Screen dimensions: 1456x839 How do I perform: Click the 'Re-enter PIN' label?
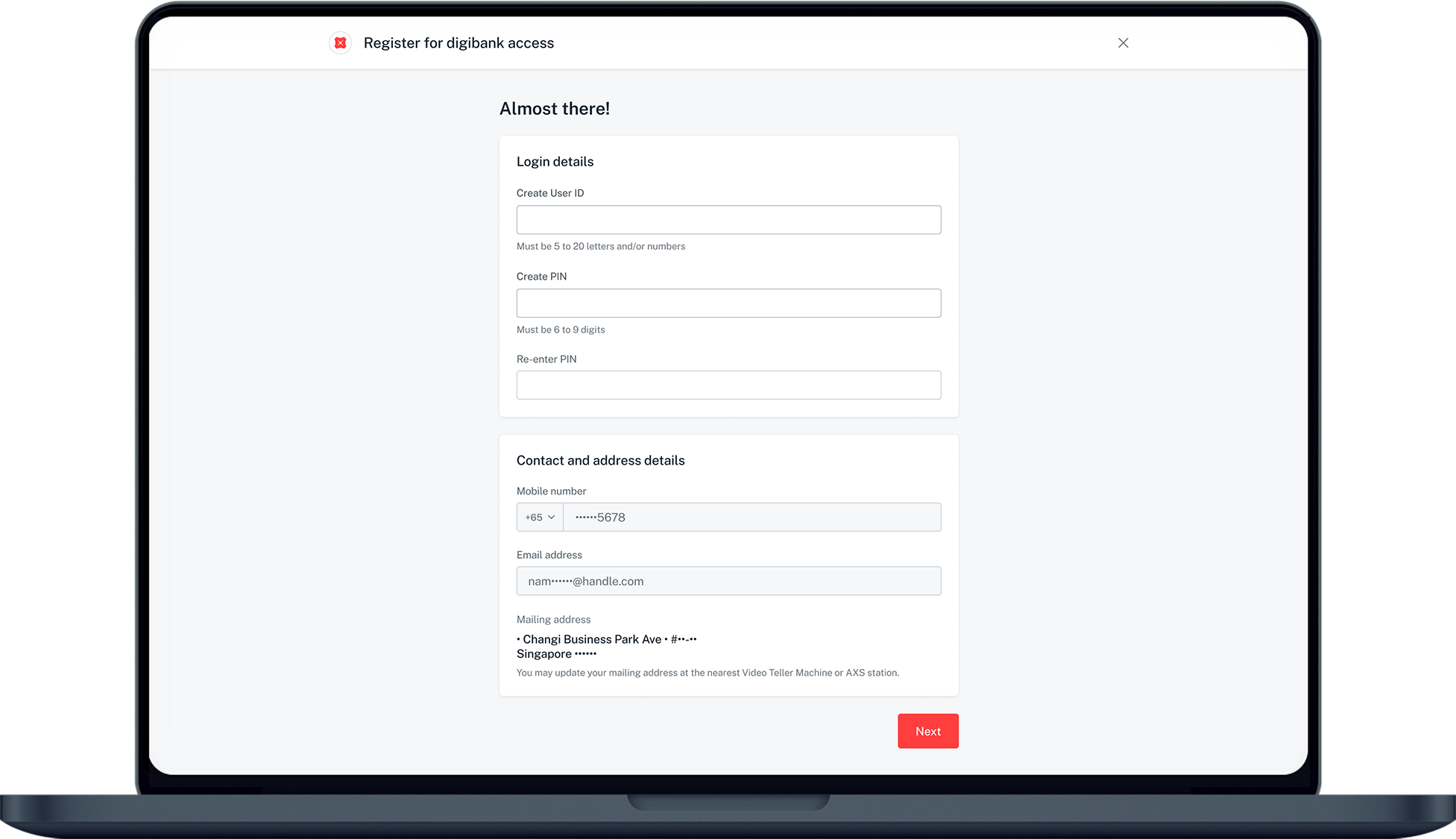546,359
